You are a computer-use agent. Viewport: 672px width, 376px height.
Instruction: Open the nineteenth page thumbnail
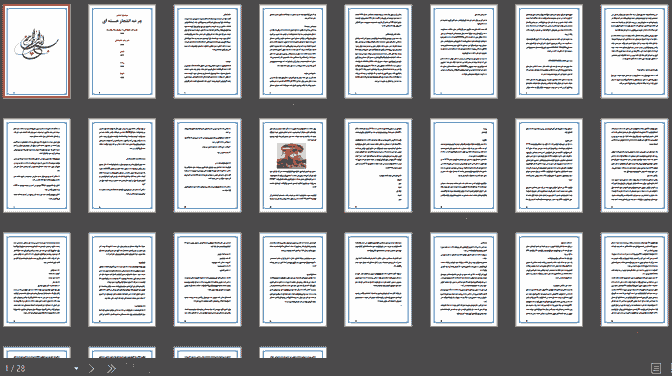click(x=207, y=280)
